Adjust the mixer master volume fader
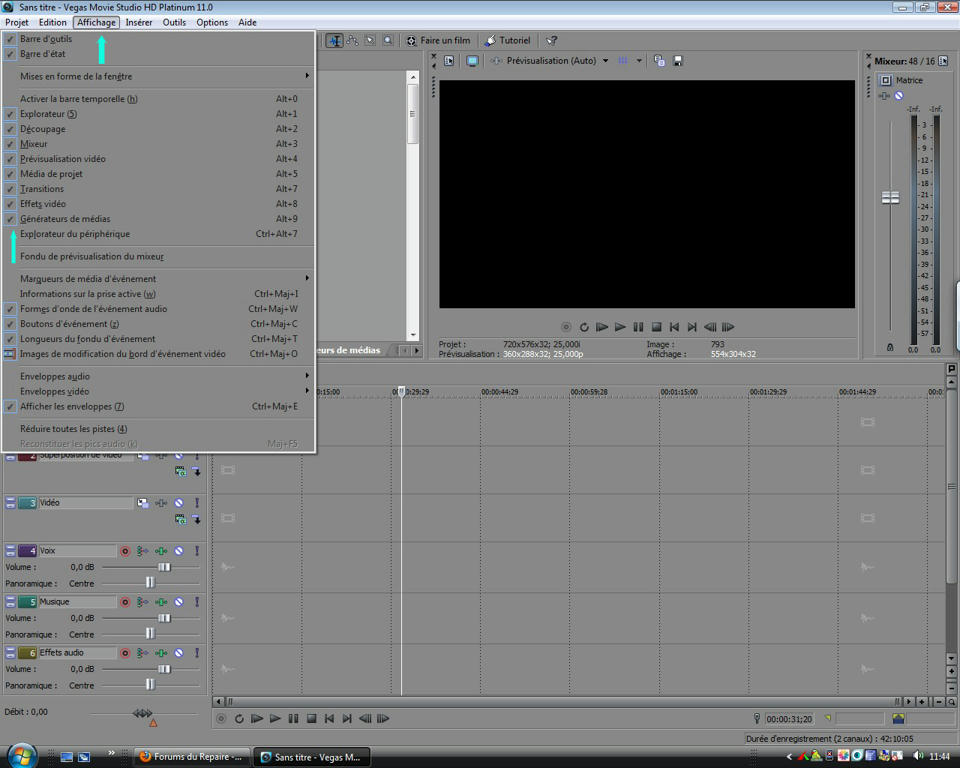The width and height of the screenshot is (960, 768). coord(890,197)
